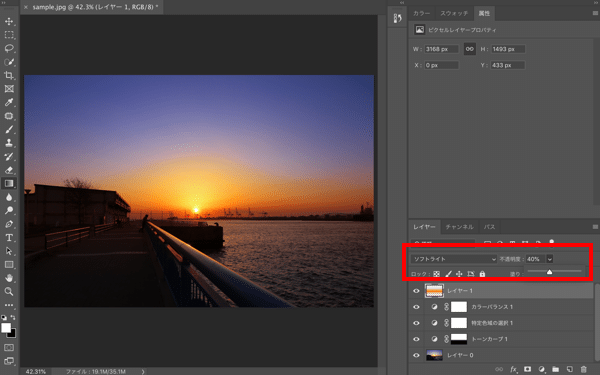
Task: Switch to the カラー tab
Action: (421, 13)
